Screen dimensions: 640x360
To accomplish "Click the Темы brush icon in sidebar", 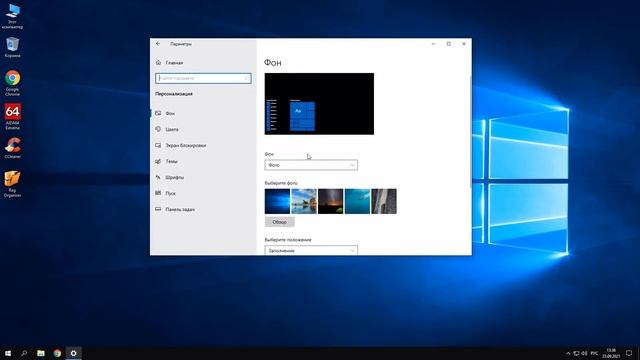I will tap(158, 161).
